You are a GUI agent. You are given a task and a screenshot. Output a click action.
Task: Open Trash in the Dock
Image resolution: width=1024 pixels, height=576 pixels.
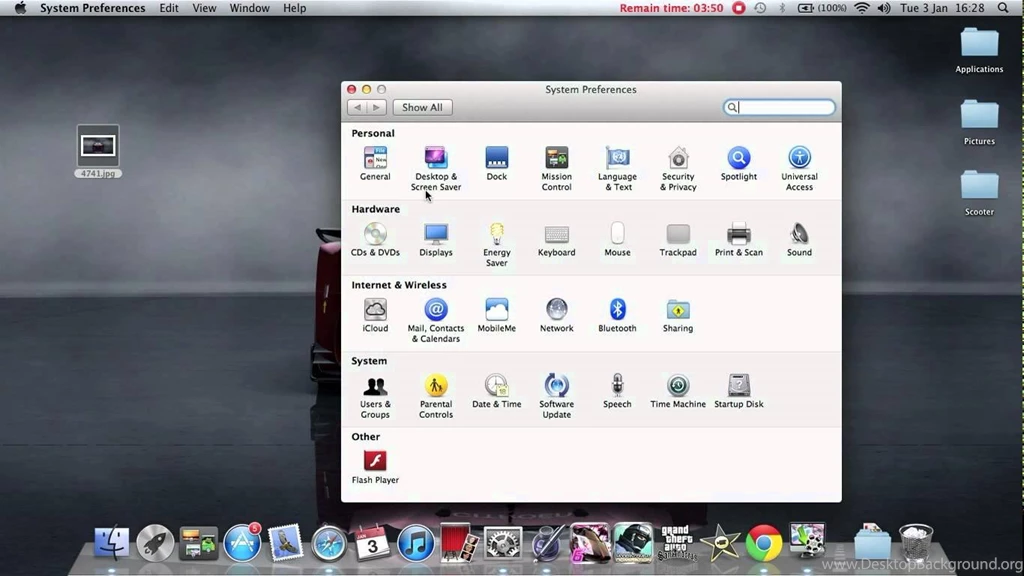coord(916,543)
